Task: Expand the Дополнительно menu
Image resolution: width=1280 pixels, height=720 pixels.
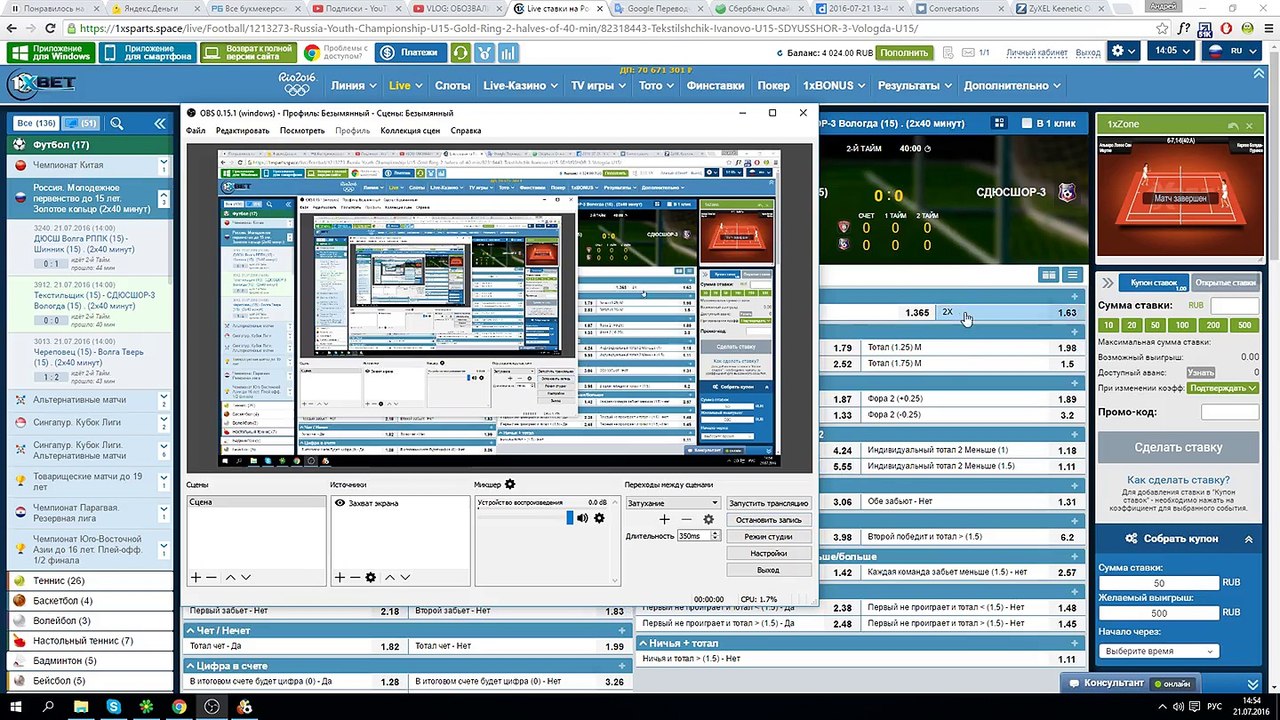Action: pos(1013,86)
